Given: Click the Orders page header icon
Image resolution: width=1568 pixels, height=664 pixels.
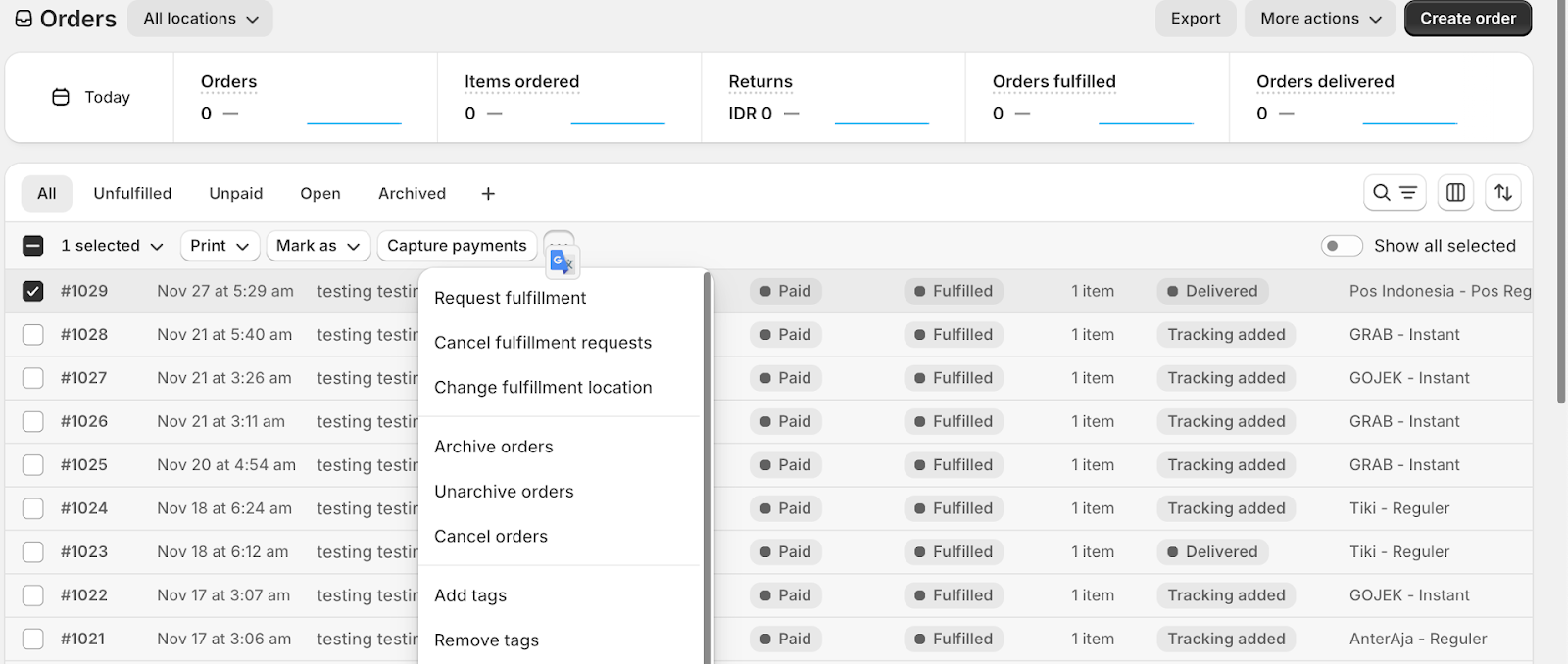Looking at the screenshot, I should point(24,19).
